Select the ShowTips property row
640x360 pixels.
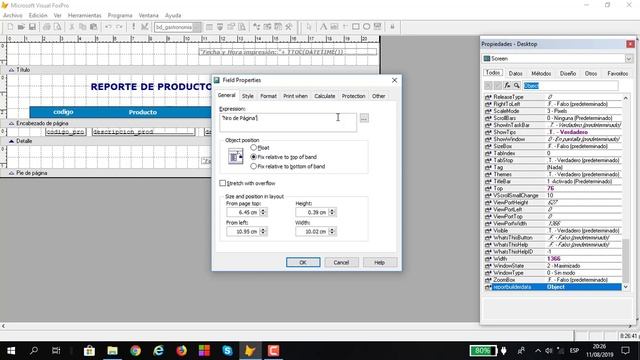tap(553, 132)
